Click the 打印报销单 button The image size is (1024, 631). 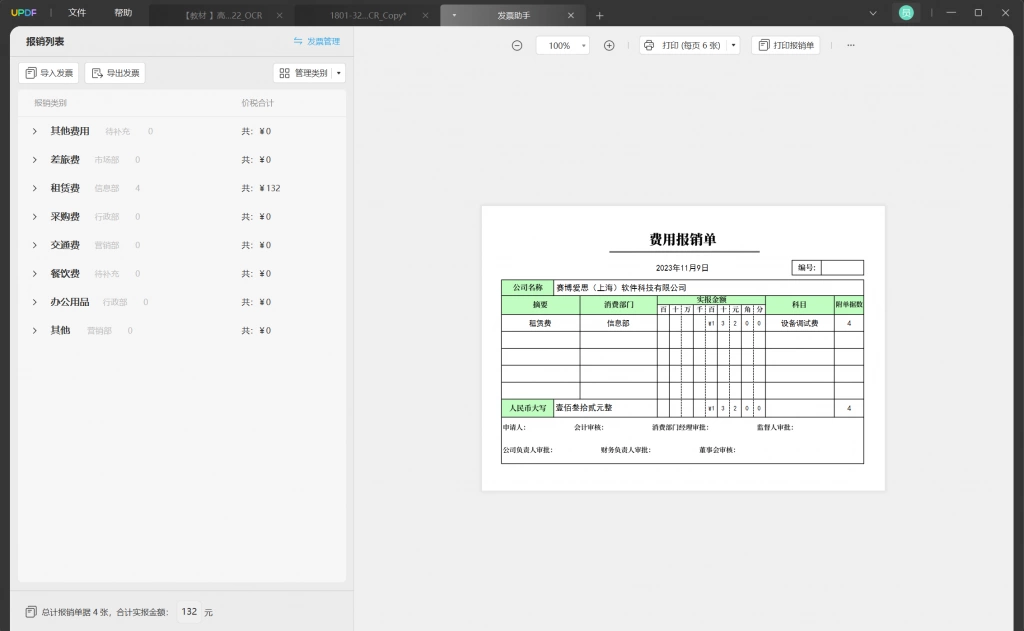786,45
